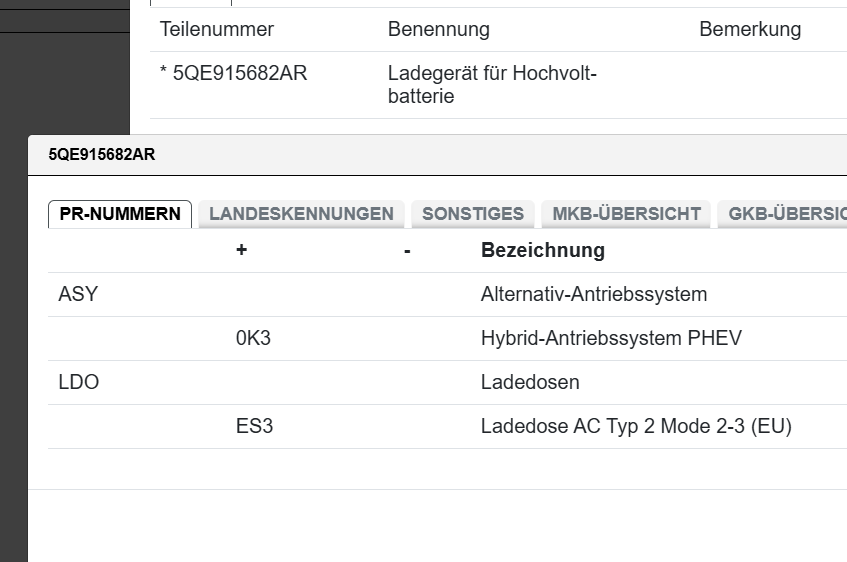Click the Hybrid-Antriebssystem PHEV entry

pos(611,339)
